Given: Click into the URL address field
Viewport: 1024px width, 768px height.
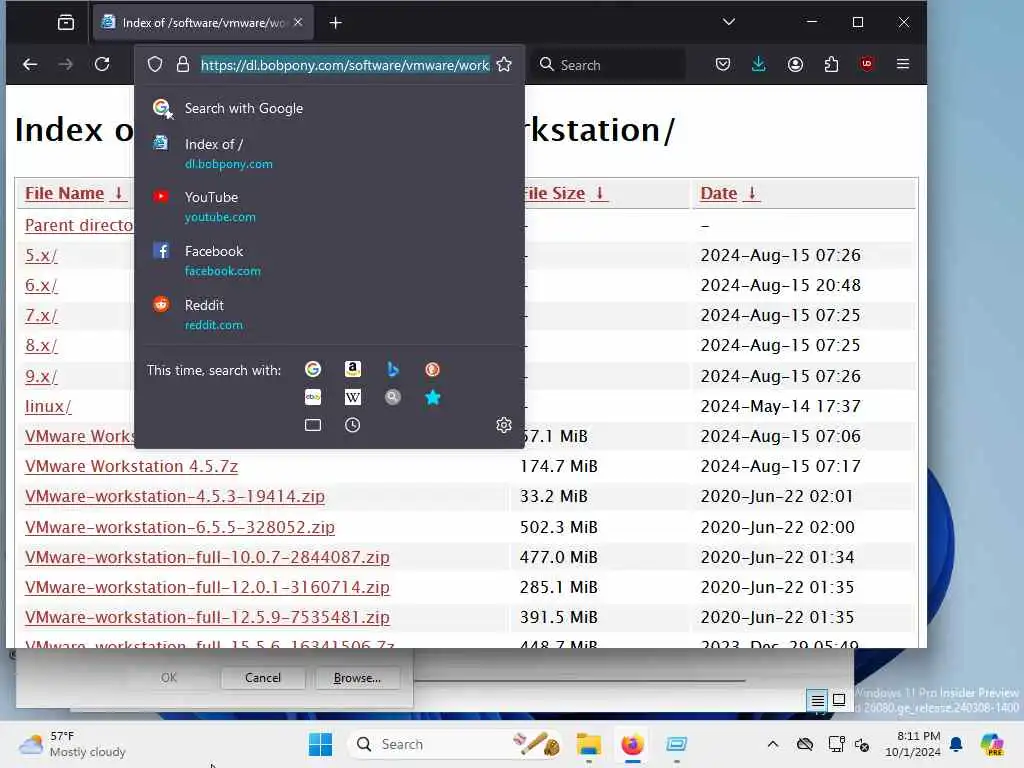Looking at the screenshot, I should 345,65.
